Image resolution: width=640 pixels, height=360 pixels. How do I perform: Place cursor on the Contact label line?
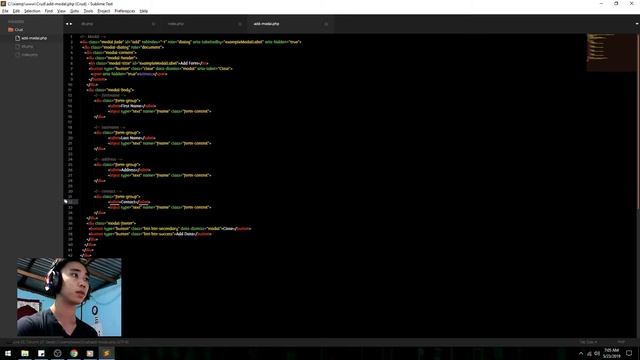point(130,202)
